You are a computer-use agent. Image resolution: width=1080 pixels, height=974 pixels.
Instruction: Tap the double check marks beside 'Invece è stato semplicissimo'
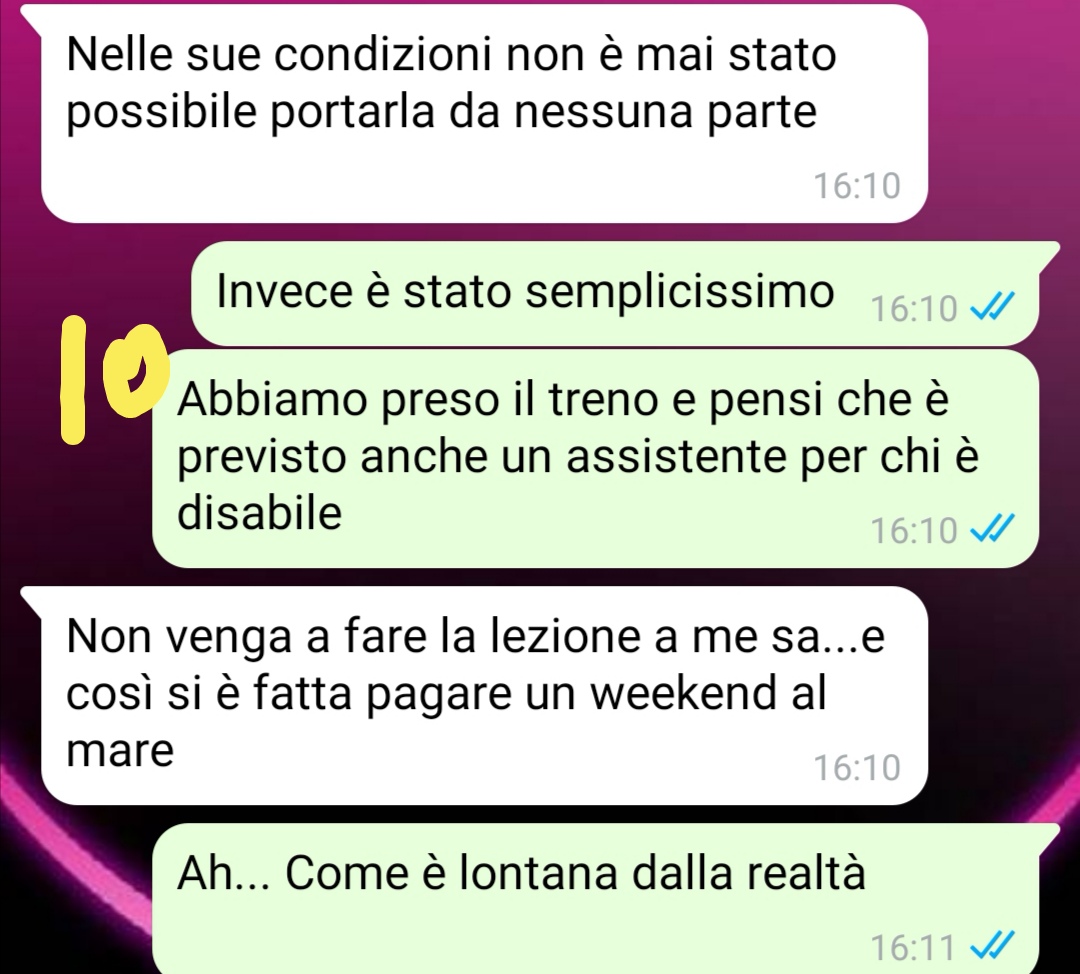pos(992,307)
